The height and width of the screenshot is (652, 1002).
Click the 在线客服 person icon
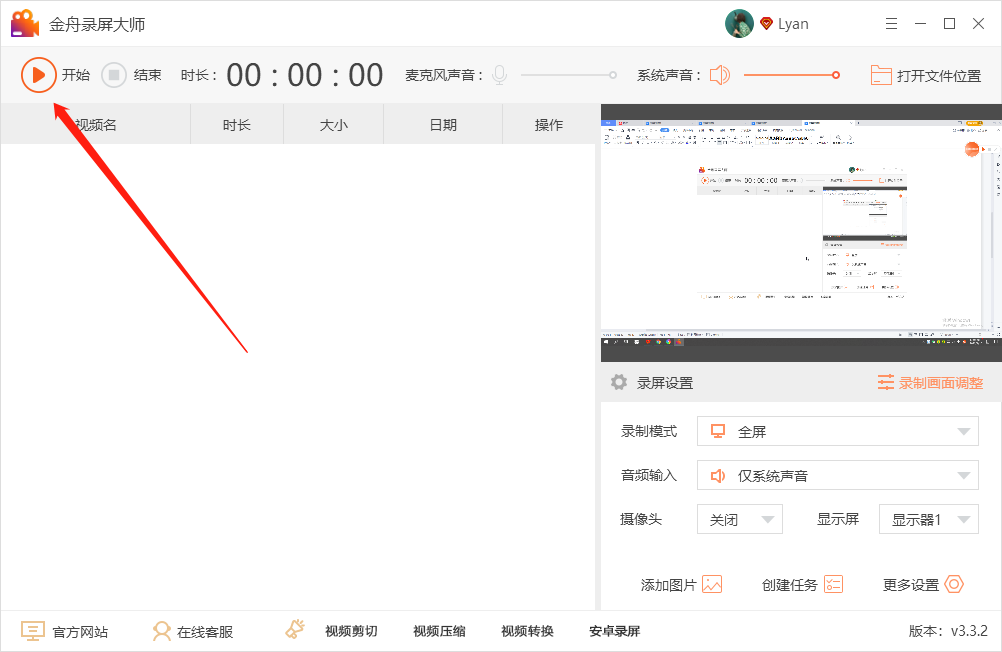click(162, 631)
